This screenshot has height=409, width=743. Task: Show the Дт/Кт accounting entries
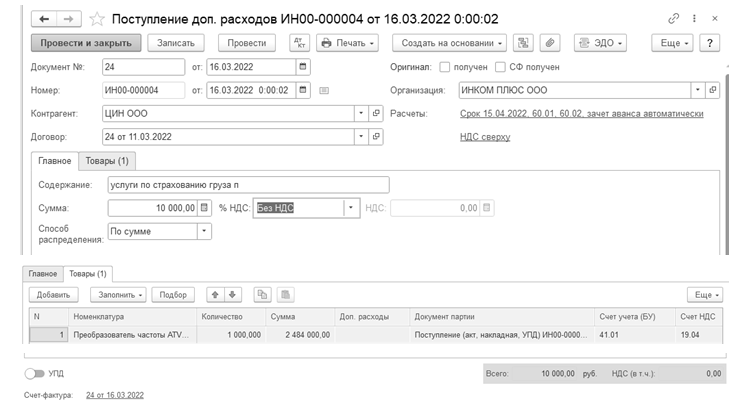[299, 43]
